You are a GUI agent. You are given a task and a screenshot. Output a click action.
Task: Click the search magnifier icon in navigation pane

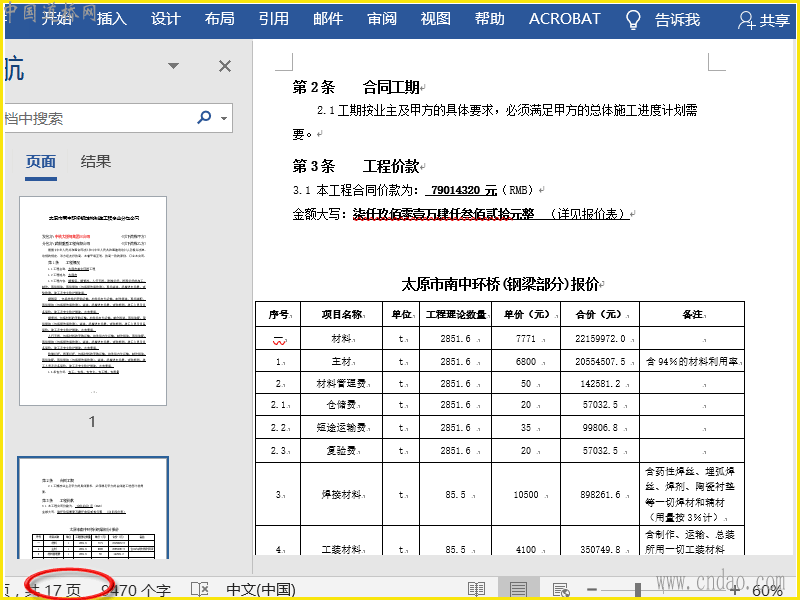[205, 118]
